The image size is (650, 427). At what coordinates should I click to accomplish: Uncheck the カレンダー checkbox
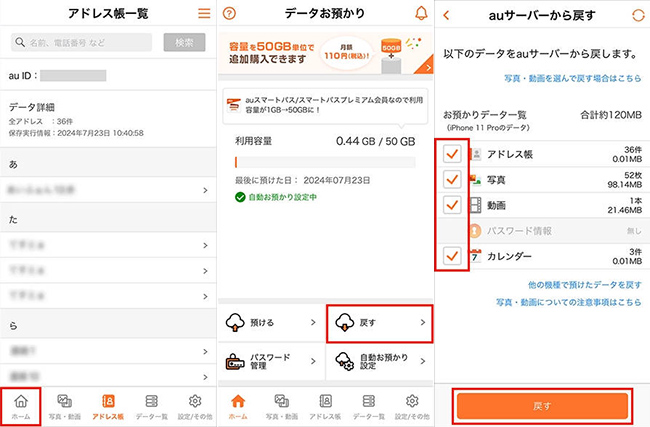[452, 256]
